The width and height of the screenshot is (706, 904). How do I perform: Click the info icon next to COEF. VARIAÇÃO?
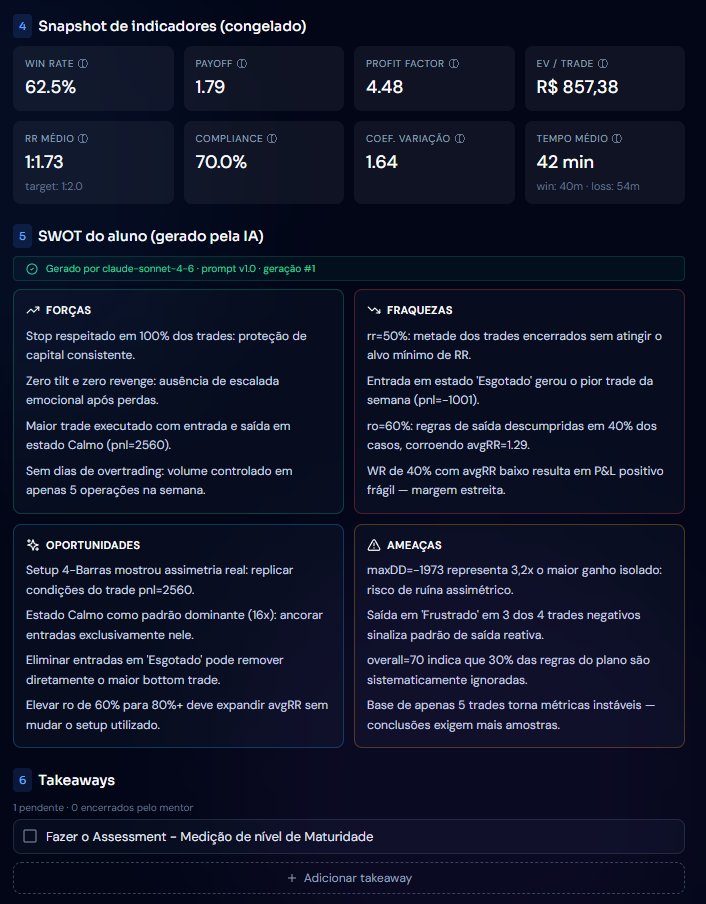(460, 138)
